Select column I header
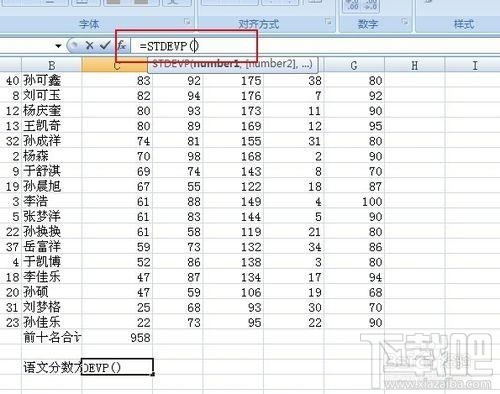 coord(475,65)
